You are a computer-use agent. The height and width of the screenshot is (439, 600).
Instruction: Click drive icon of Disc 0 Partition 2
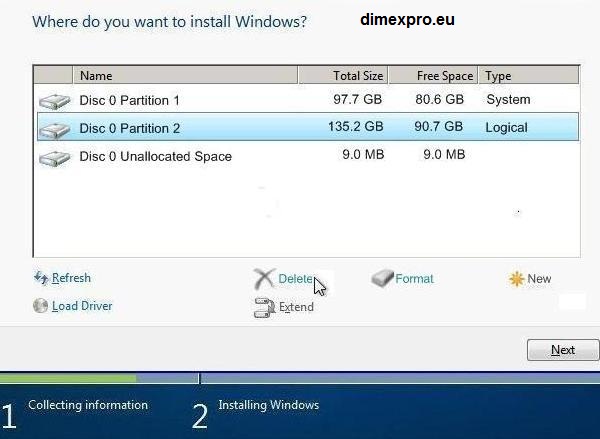click(55, 130)
